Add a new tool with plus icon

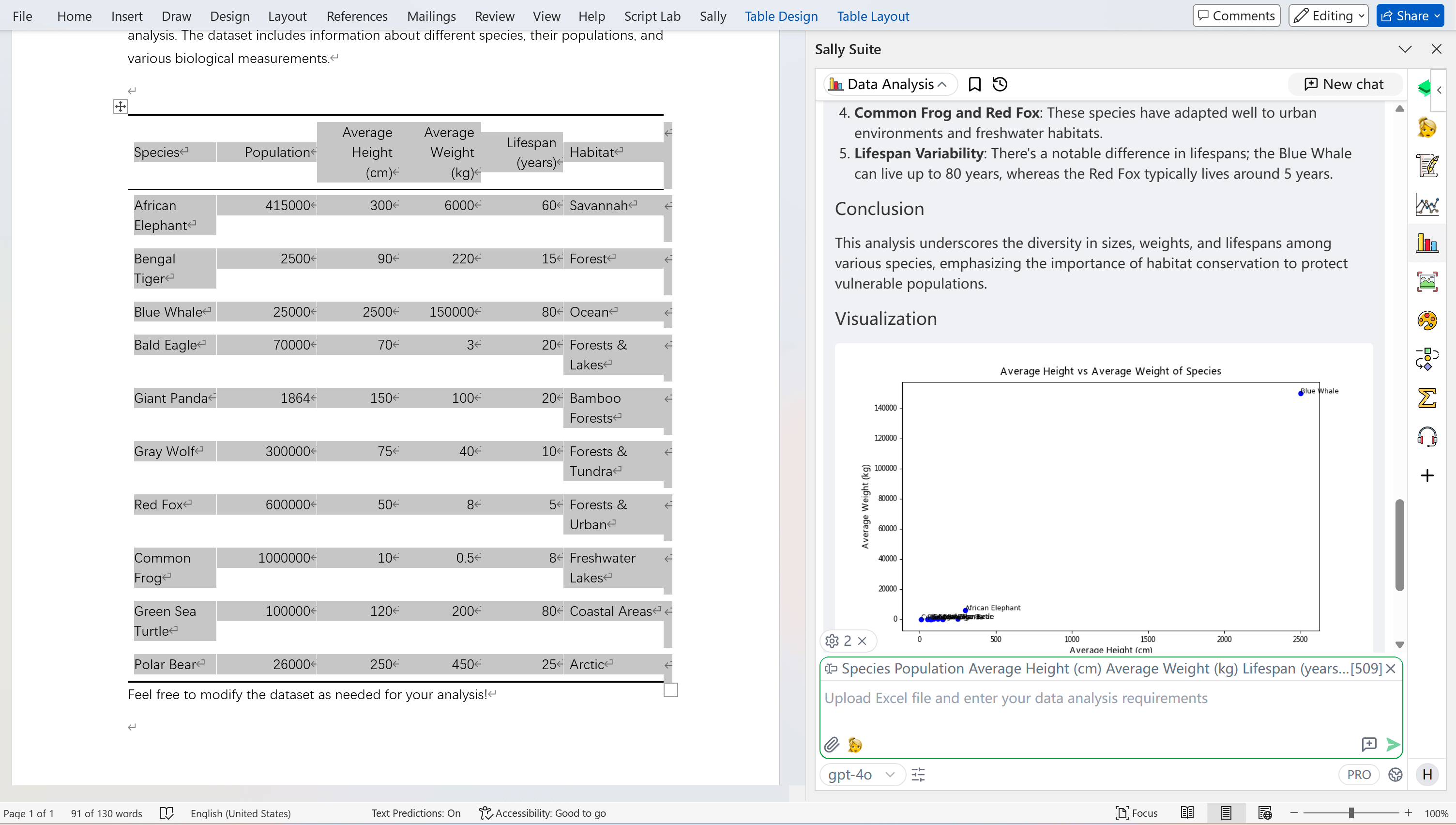(1426, 475)
